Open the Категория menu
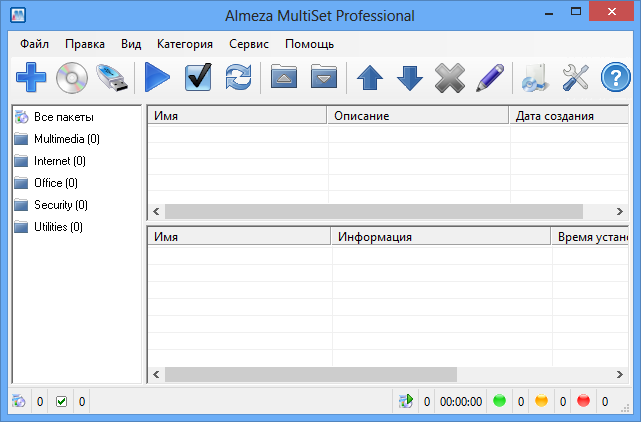This screenshot has width=641, height=422. (185, 44)
